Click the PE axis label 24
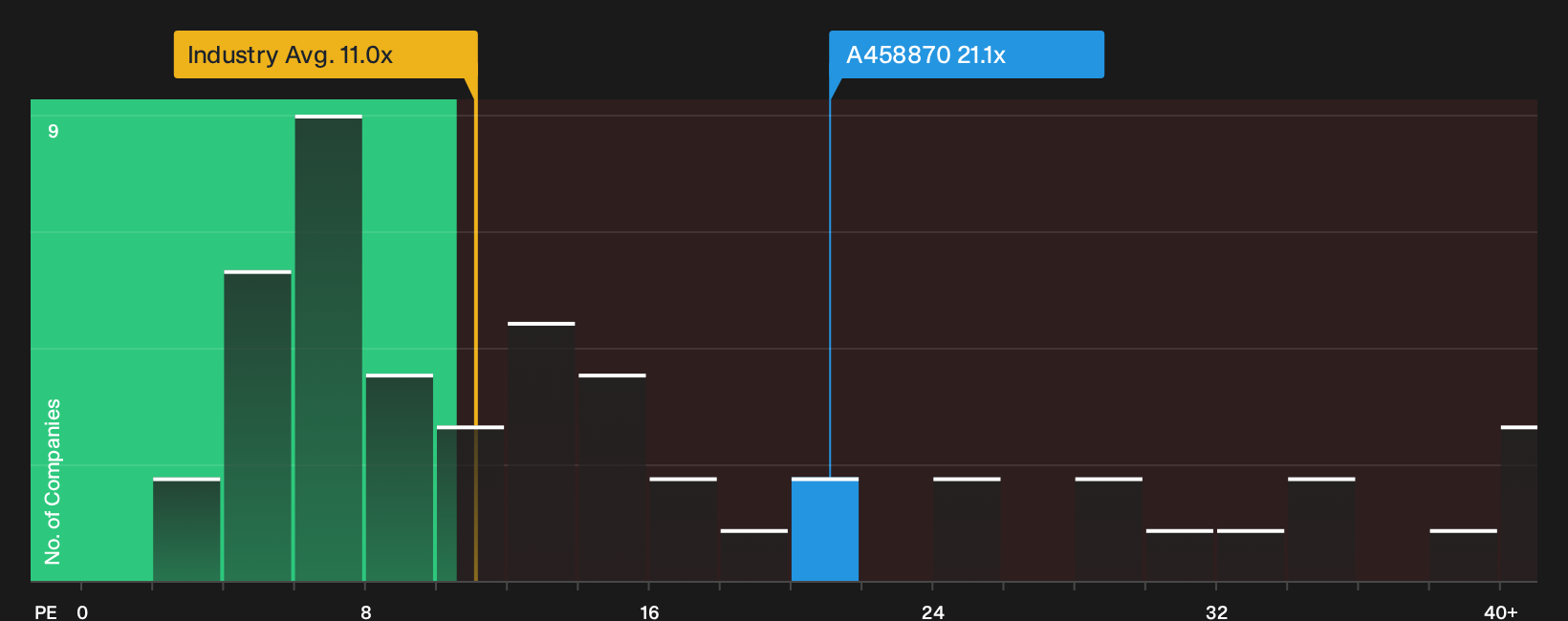The image size is (1568, 621). tap(933, 612)
